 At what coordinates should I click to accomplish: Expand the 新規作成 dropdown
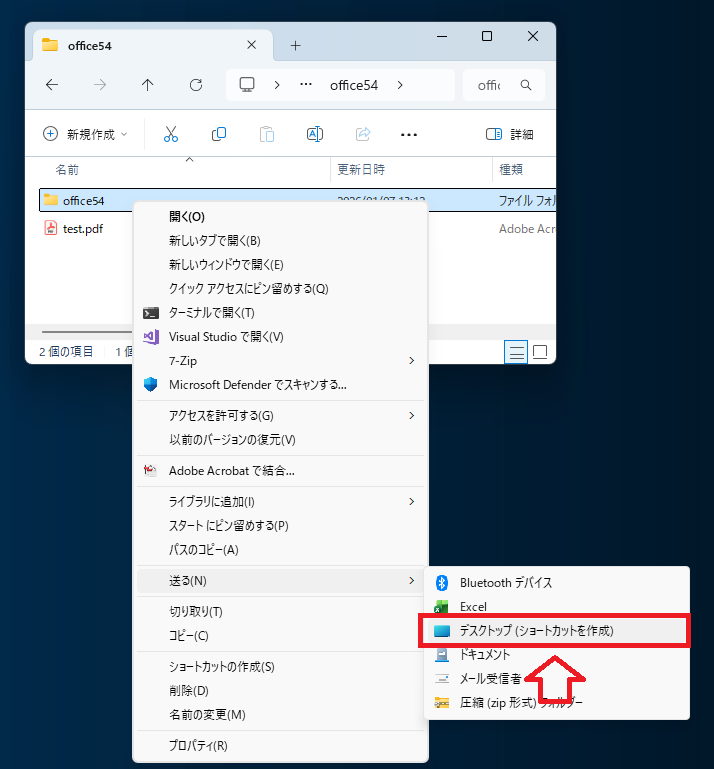pyautogui.click(x=85, y=134)
